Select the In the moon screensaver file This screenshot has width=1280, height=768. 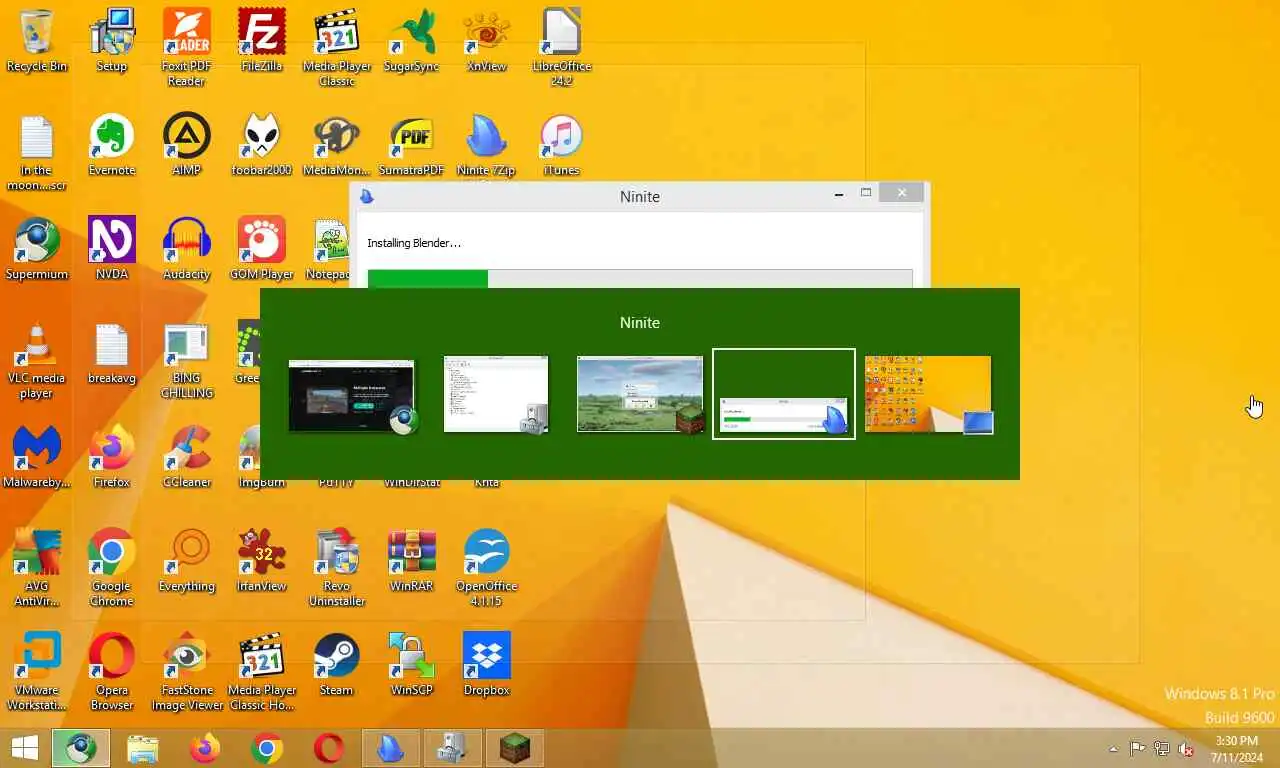(37, 152)
